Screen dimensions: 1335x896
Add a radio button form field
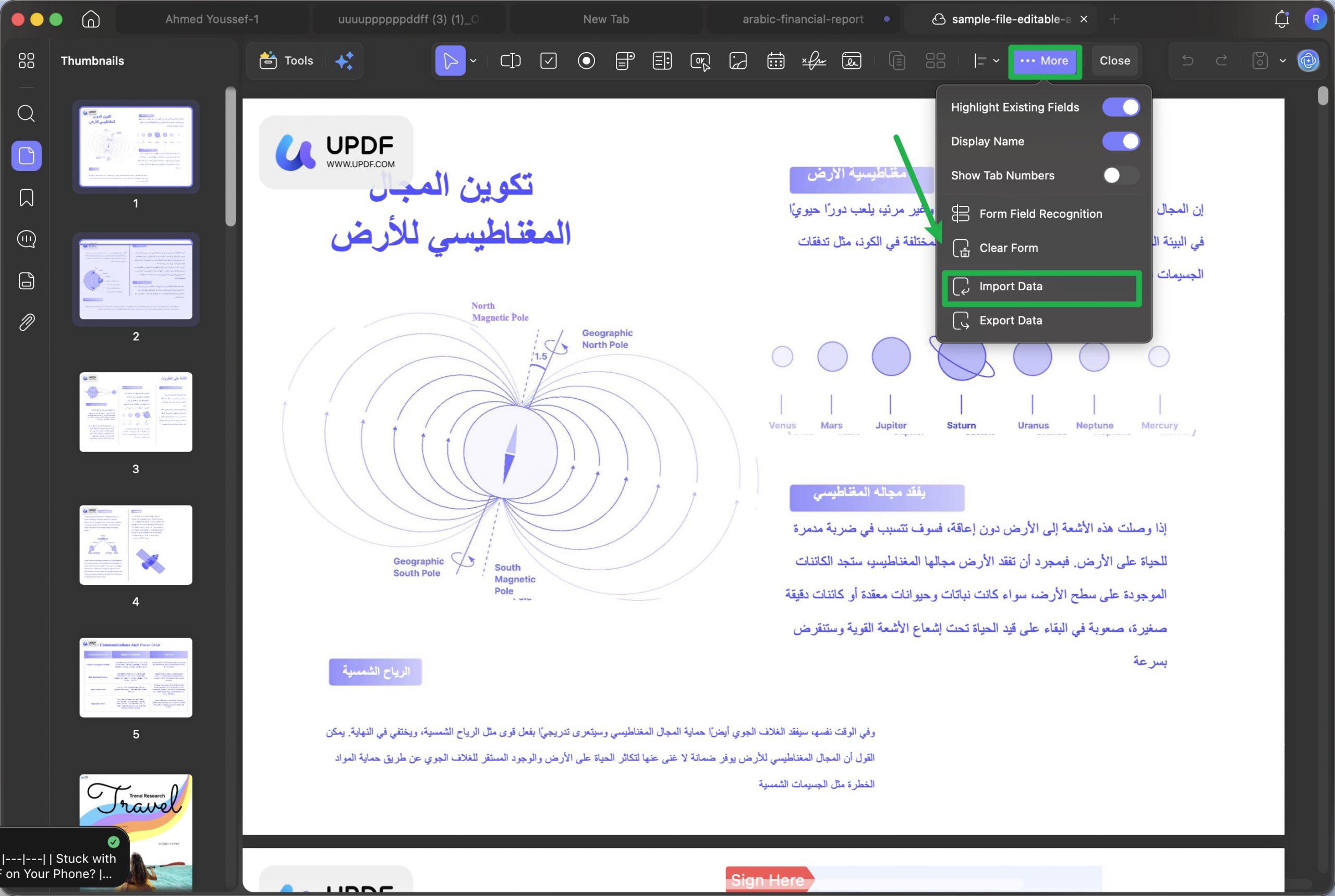[586, 60]
